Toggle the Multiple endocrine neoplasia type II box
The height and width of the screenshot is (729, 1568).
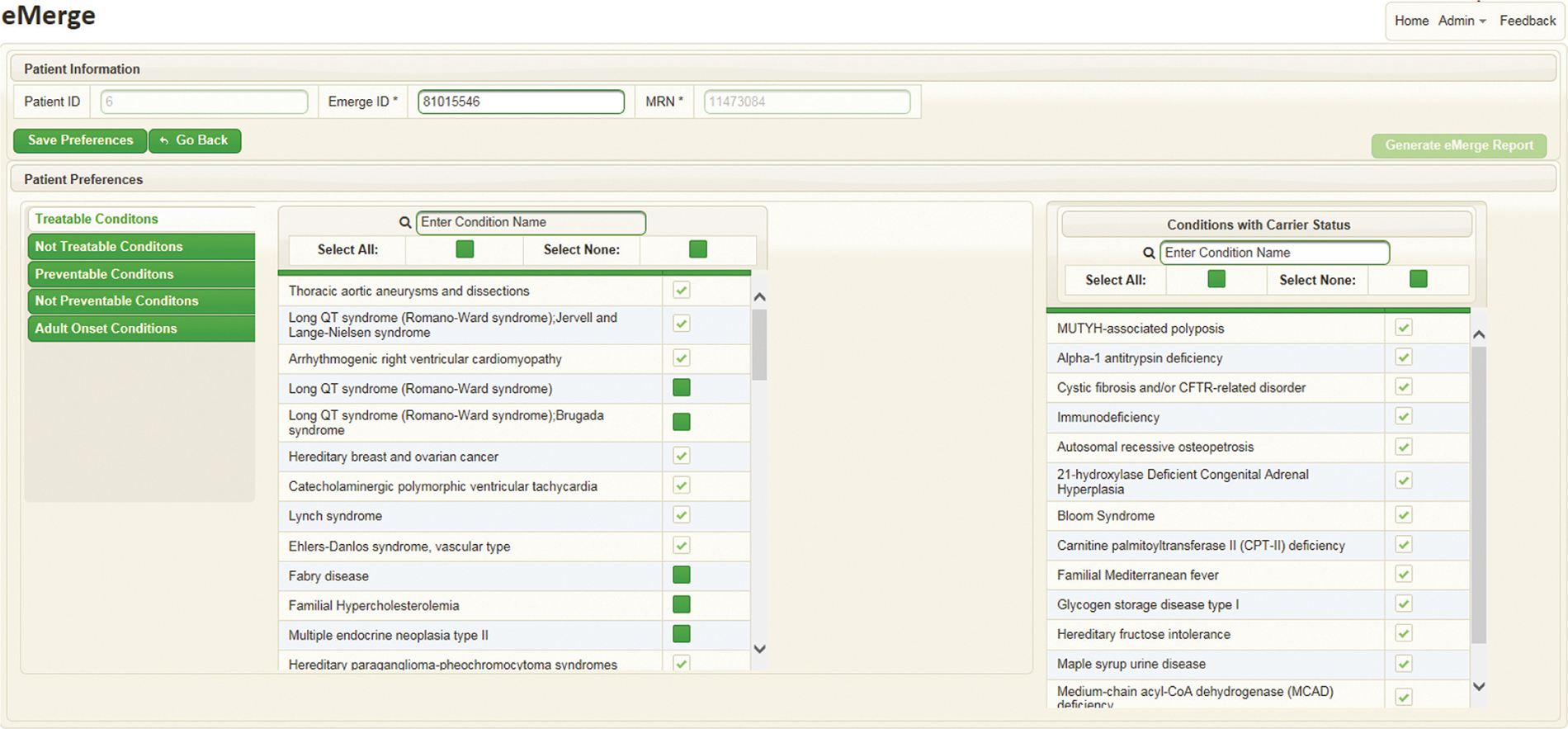coord(681,634)
